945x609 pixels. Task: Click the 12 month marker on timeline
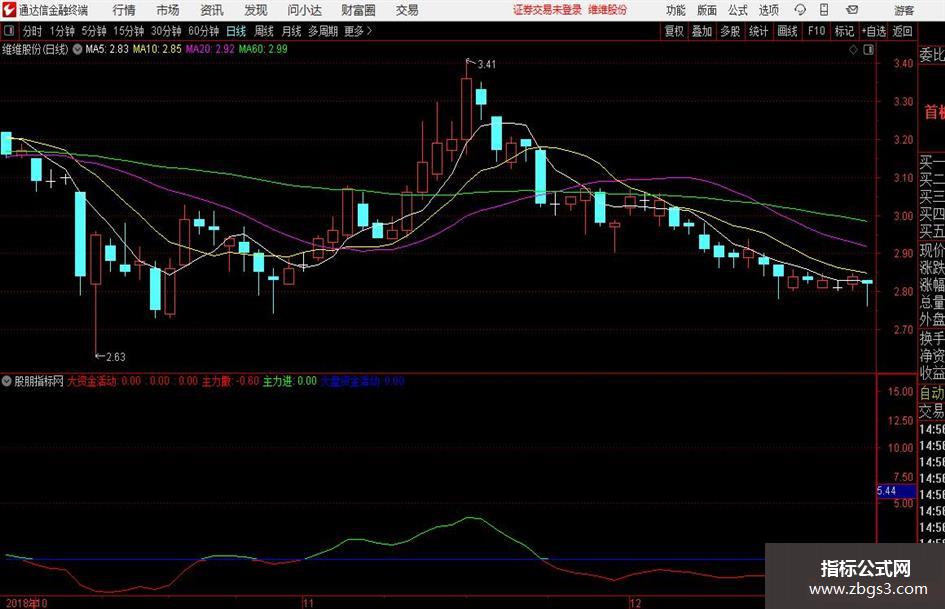click(635, 603)
